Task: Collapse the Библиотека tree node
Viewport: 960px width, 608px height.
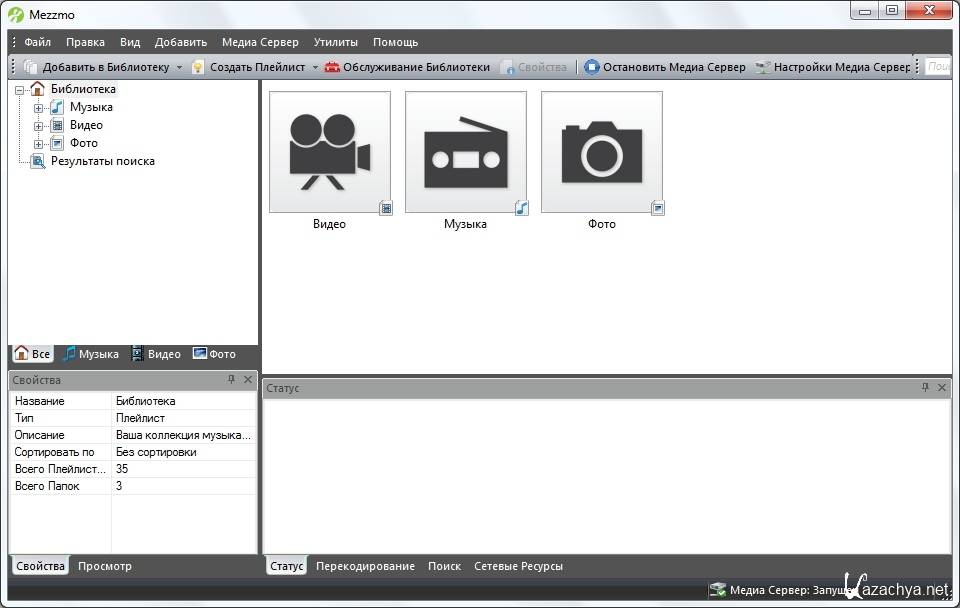Action: click(20, 89)
